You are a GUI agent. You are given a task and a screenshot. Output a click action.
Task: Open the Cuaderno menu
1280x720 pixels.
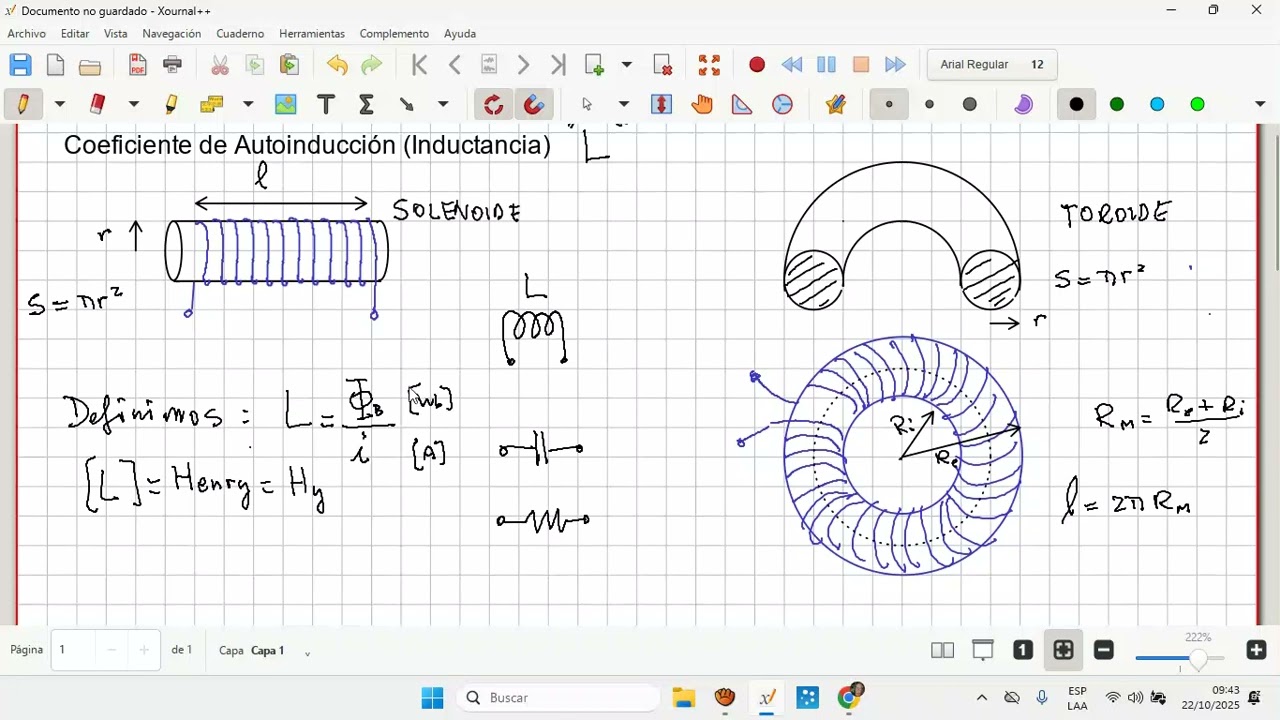click(240, 34)
